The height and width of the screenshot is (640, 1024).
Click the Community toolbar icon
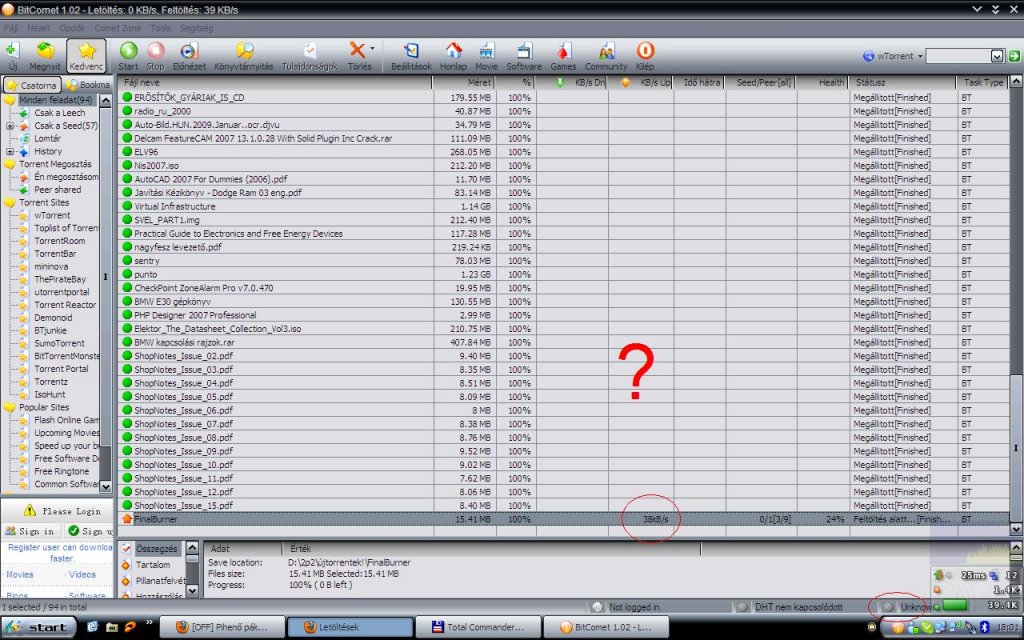pos(606,50)
